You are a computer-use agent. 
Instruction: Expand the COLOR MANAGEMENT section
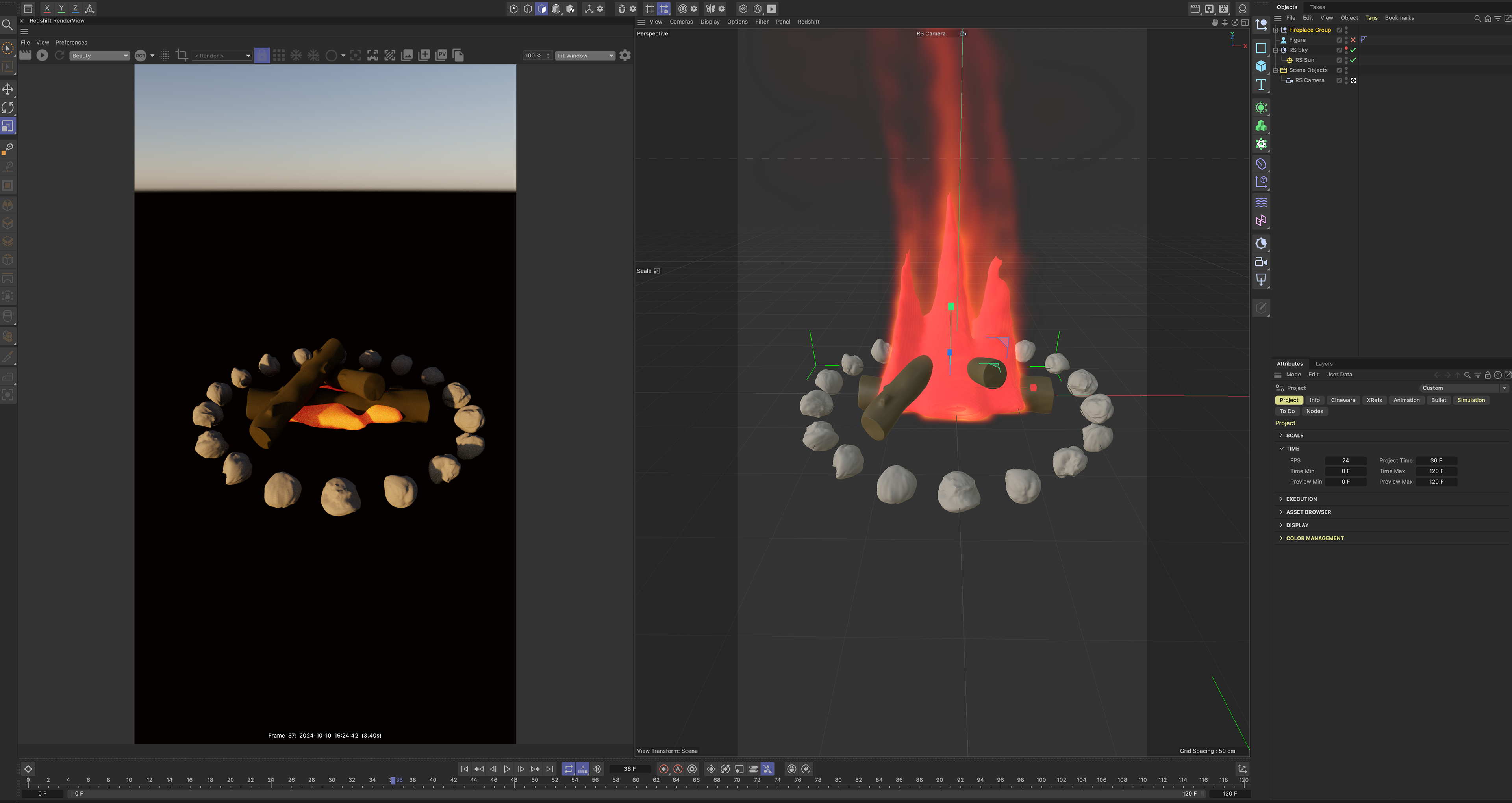tap(1281, 538)
